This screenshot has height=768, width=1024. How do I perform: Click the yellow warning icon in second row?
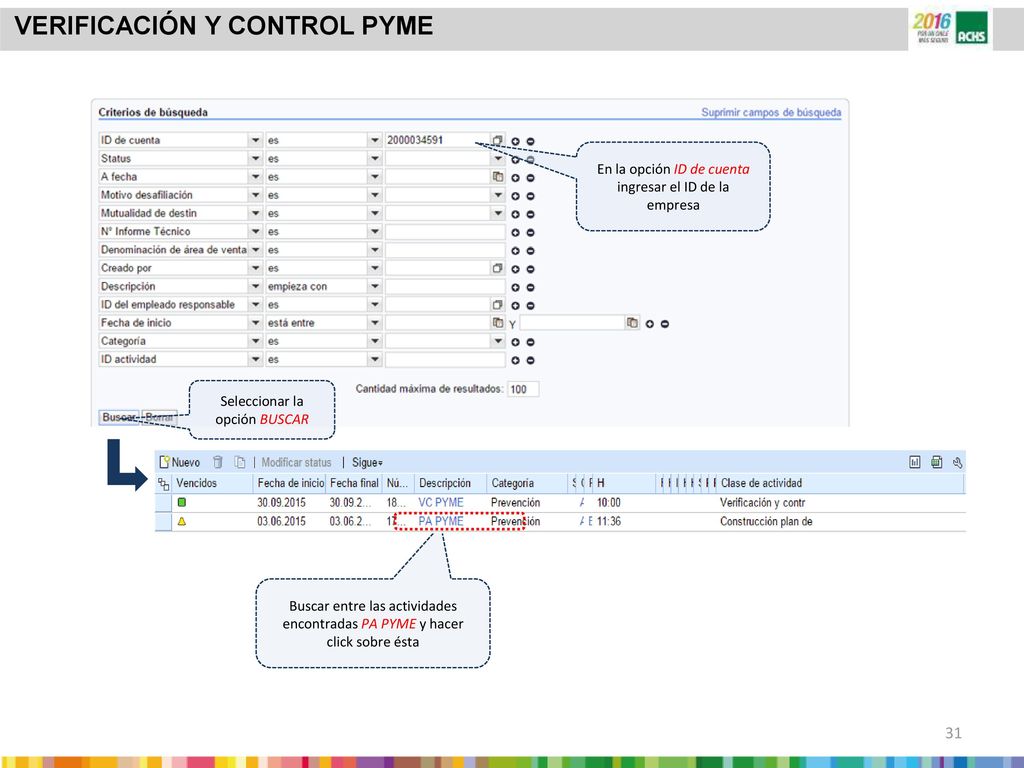(x=182, y=521)
